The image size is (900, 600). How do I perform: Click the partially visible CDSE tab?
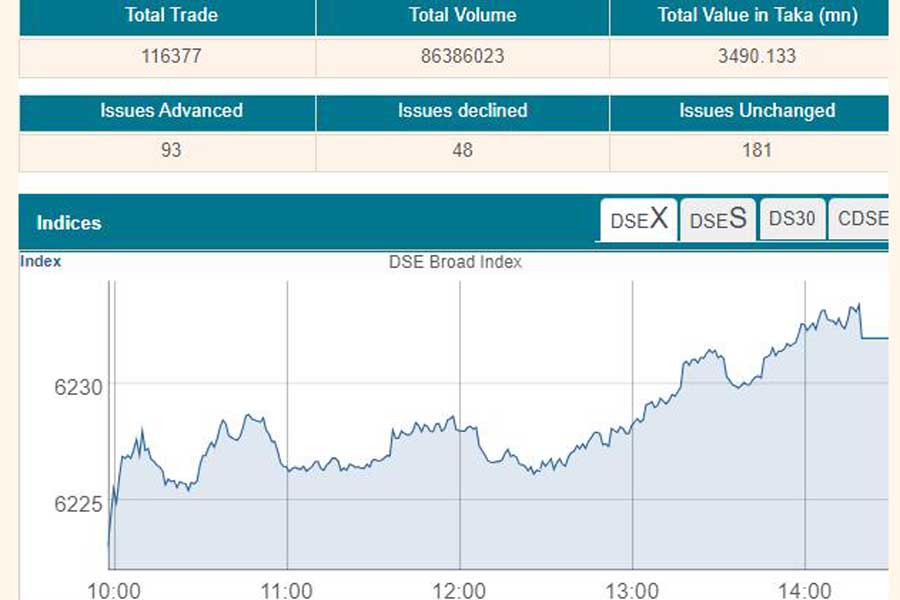point(861,219)
